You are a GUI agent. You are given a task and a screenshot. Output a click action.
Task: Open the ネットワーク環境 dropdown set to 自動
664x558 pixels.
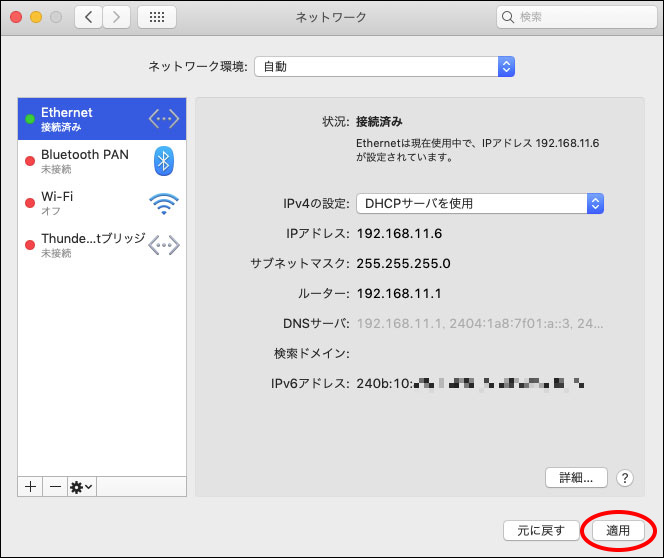(385, 66)
